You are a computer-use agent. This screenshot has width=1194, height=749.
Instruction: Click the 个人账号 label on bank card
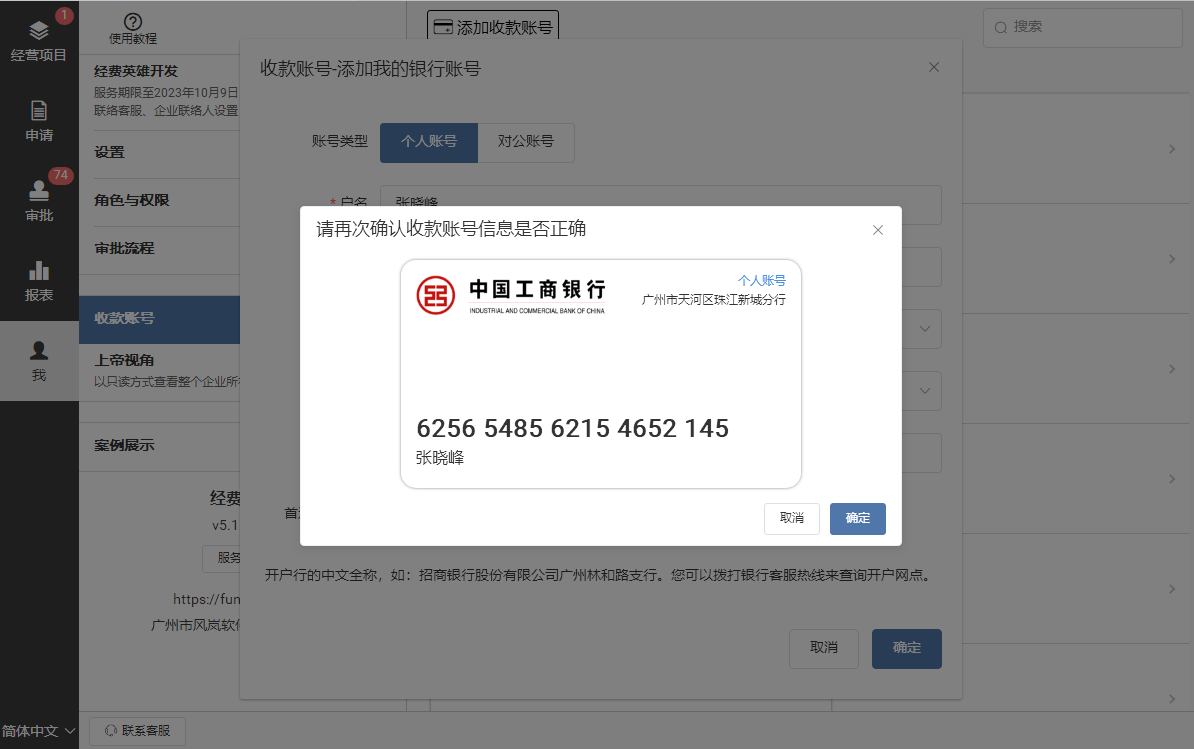761,281
